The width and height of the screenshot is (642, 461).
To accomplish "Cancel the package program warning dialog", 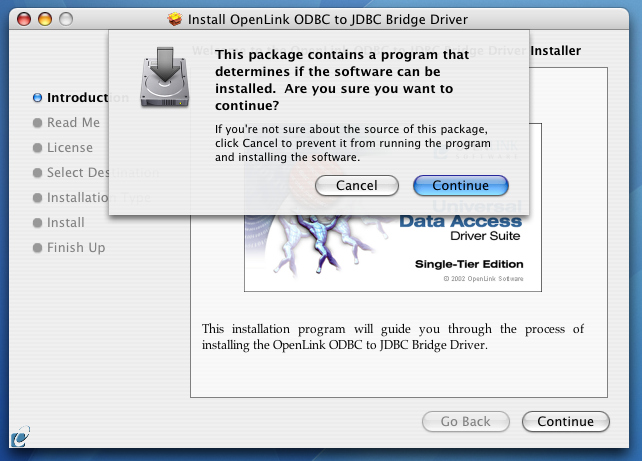I will 357,185.
